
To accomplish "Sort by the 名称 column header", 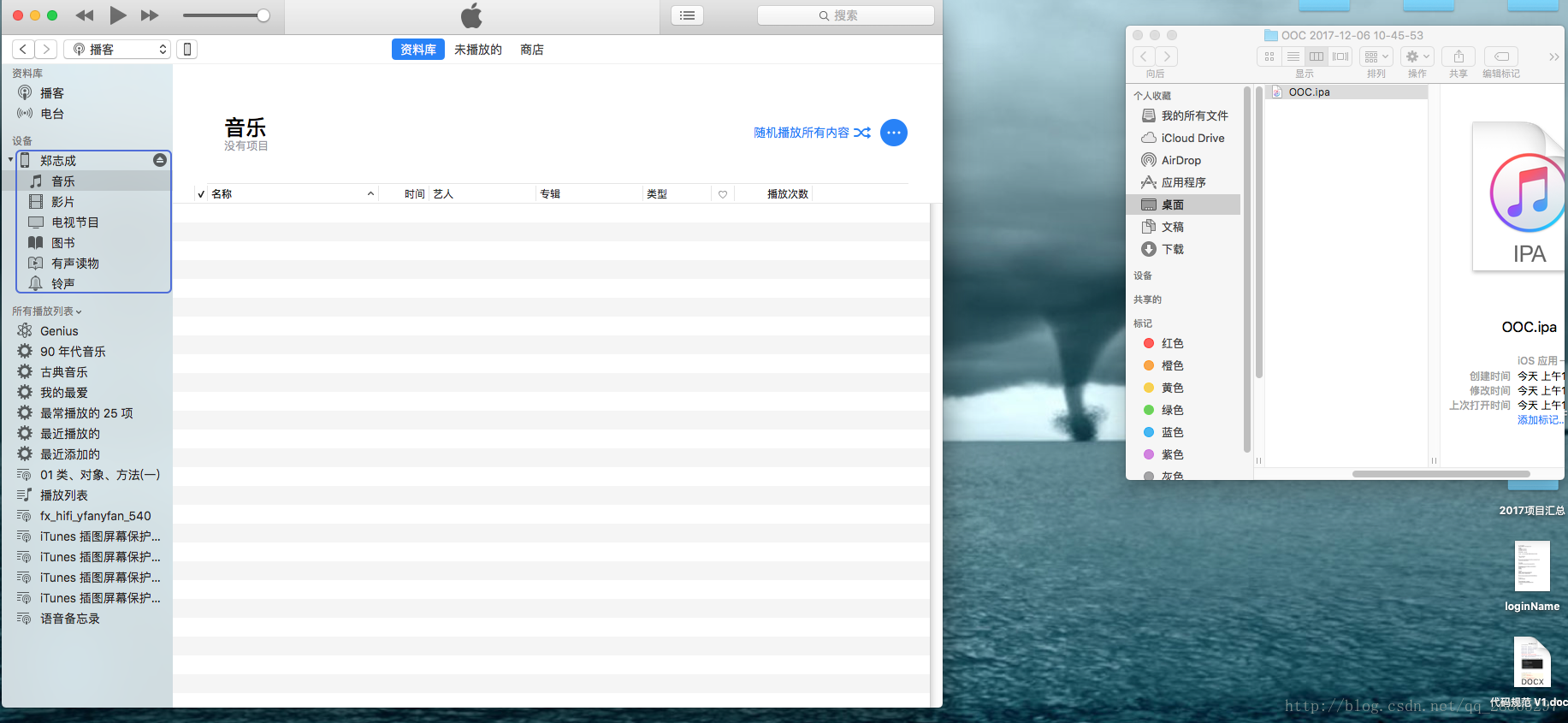I will (x=293, y=194).
